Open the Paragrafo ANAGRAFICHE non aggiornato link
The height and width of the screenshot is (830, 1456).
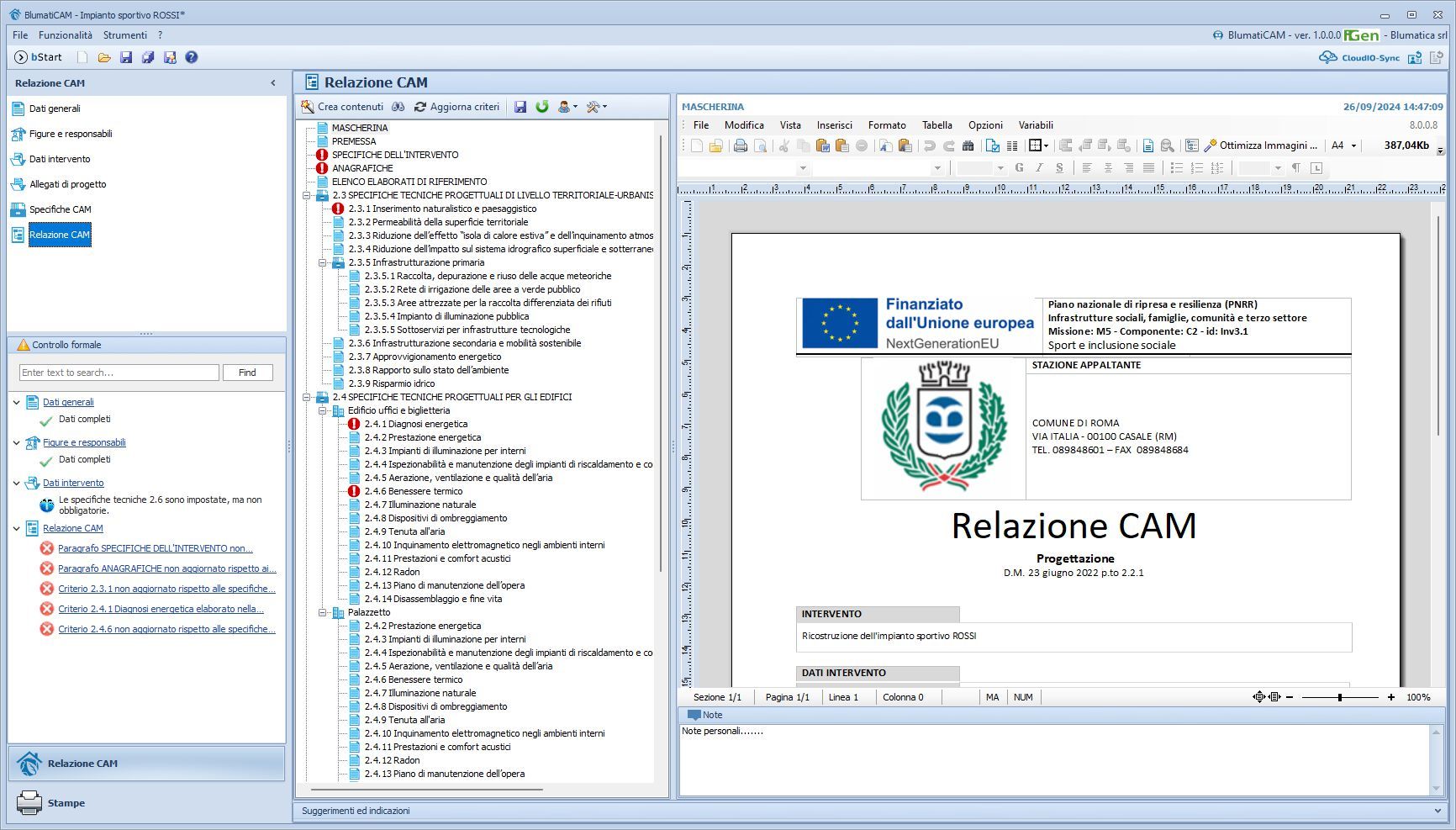(166, 568)
